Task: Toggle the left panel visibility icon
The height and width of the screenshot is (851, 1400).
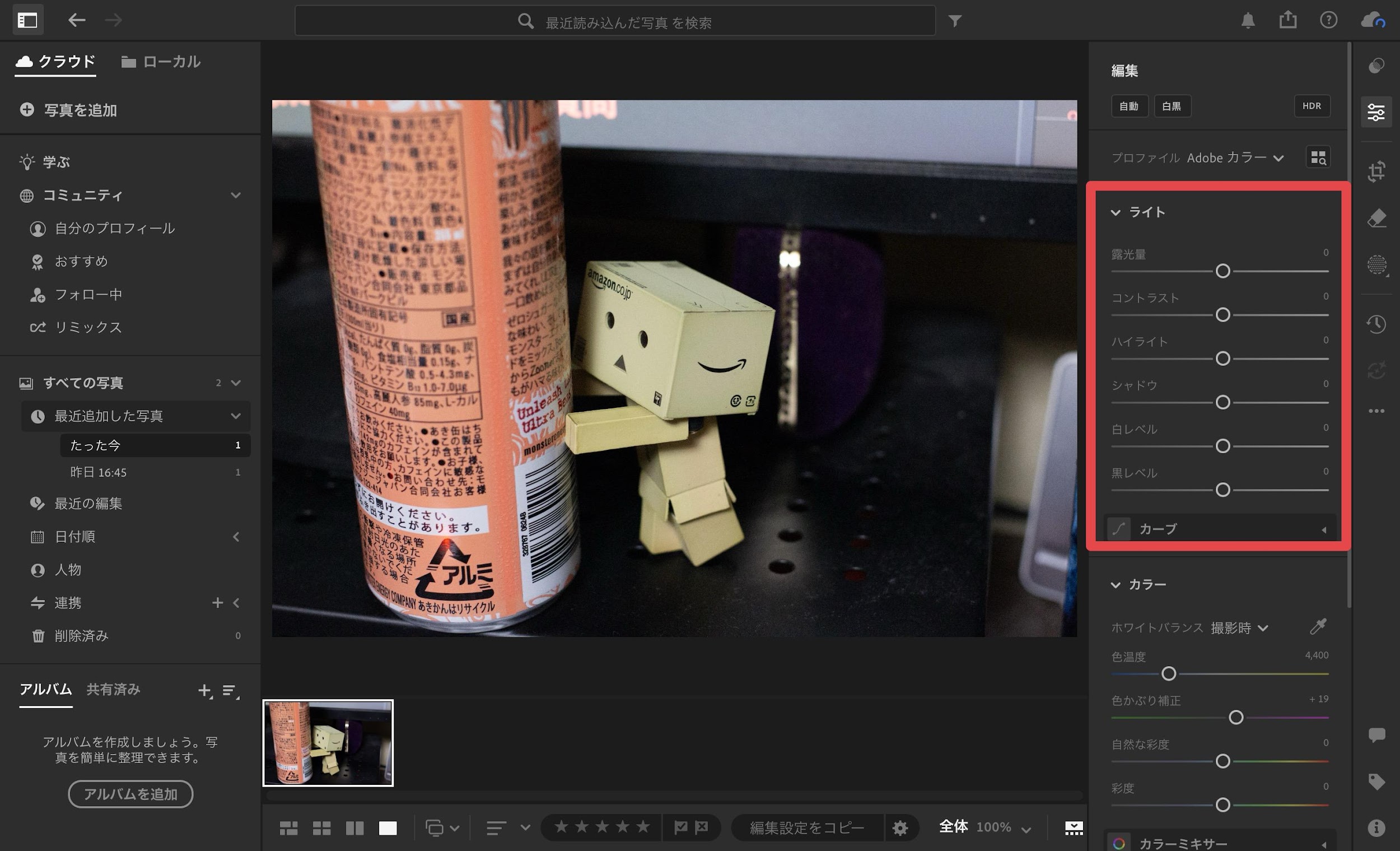Action: pos(27,21)
